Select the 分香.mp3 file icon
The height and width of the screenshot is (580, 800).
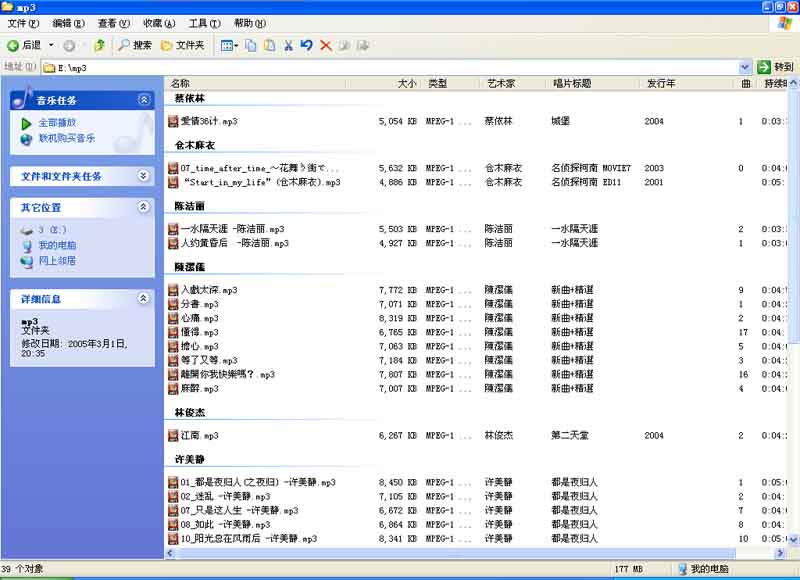coord(173,305)
